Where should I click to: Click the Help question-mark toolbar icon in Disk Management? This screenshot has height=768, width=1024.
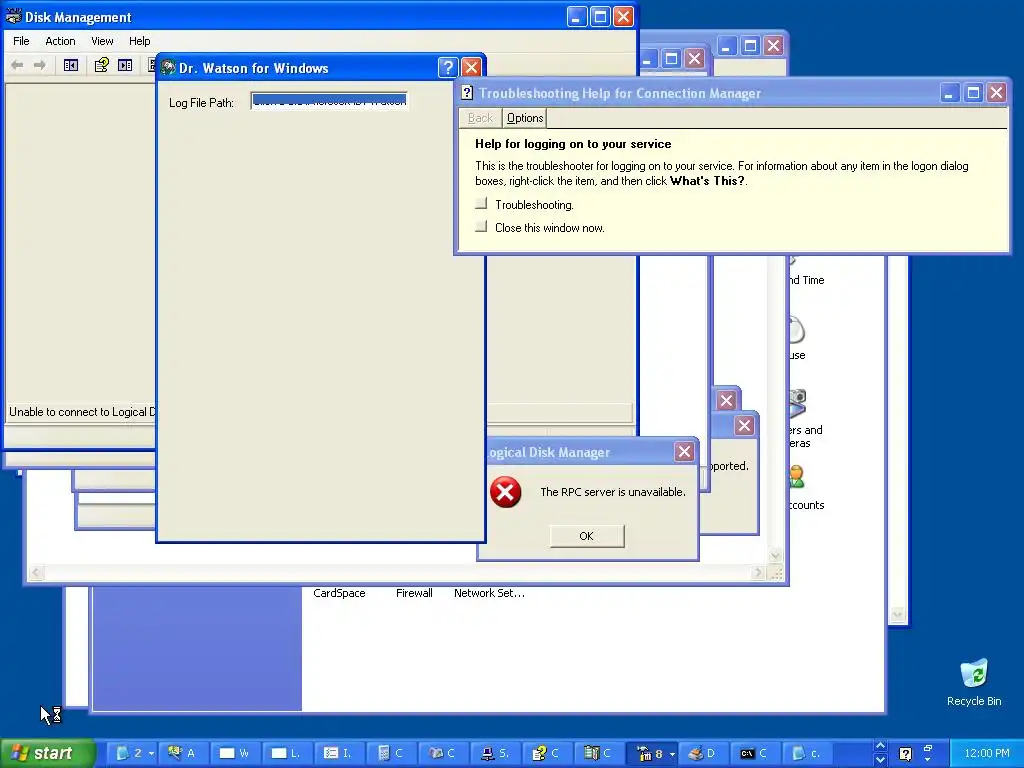click(101, 65)
